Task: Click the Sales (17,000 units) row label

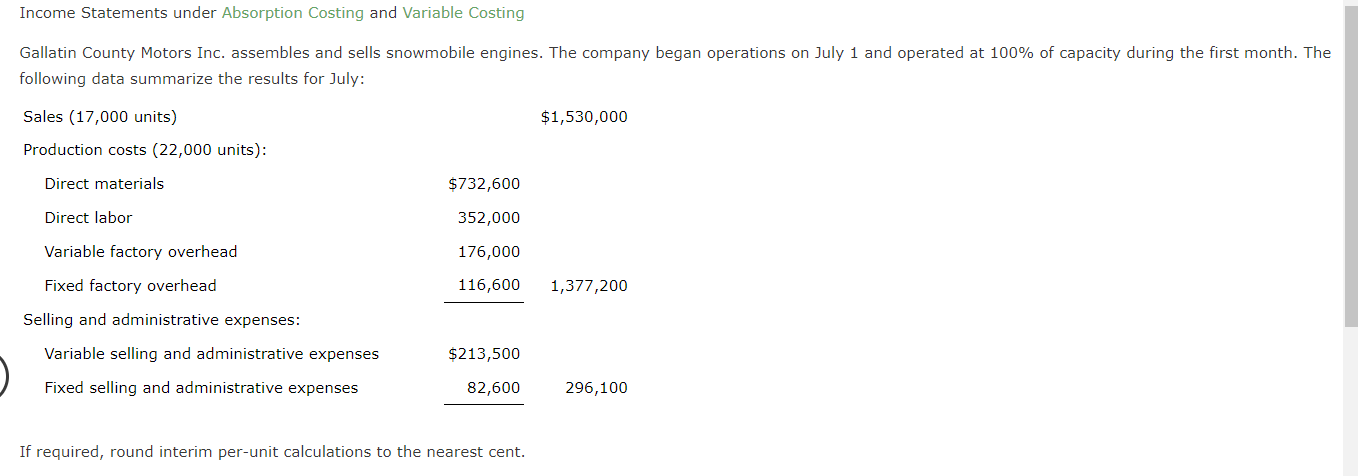Action: click(100, 117)
